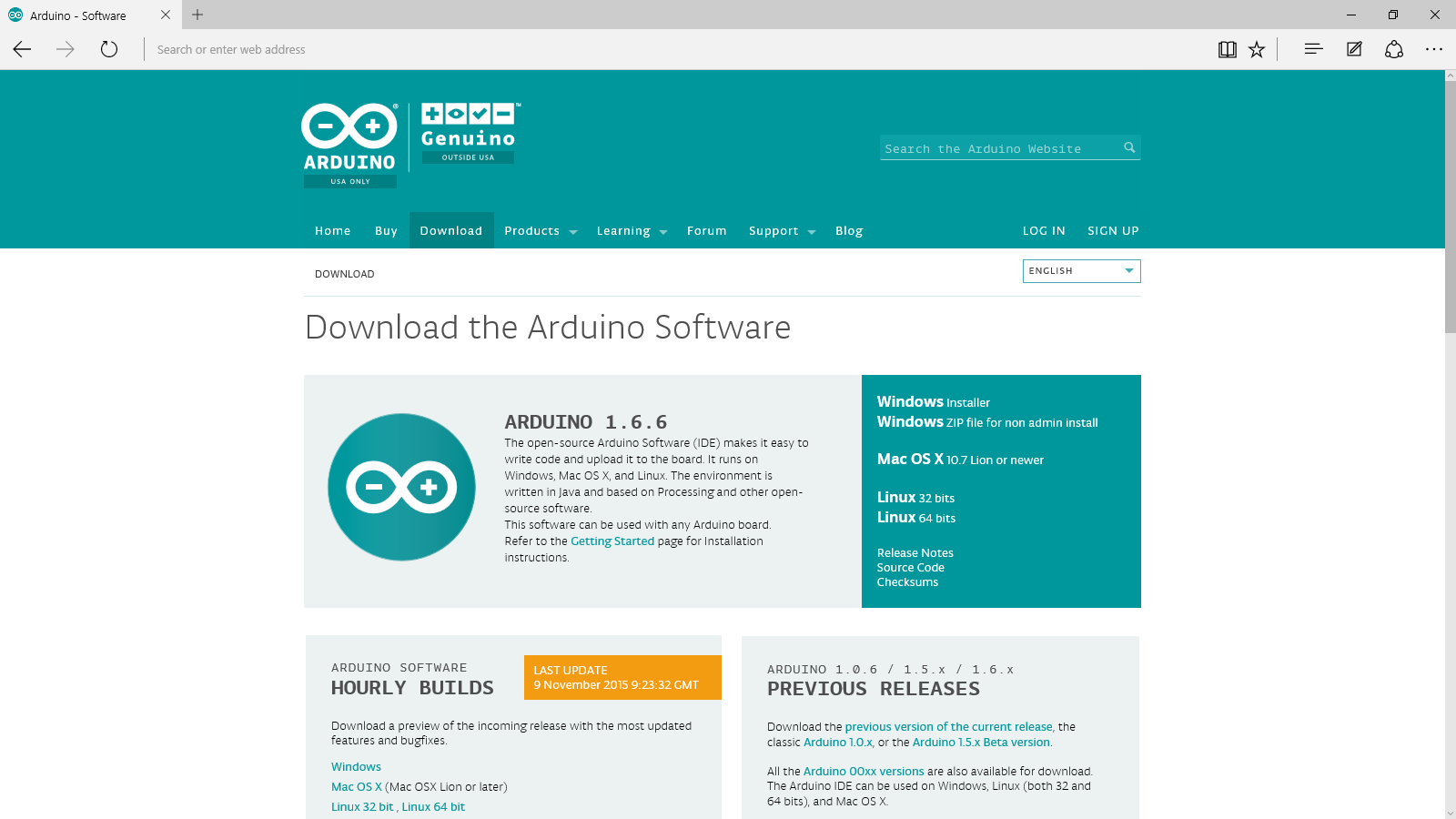This screenshot has width=1456, height=819.
Task: Open the Getting Started link
Action: click(x=612, y=541)
